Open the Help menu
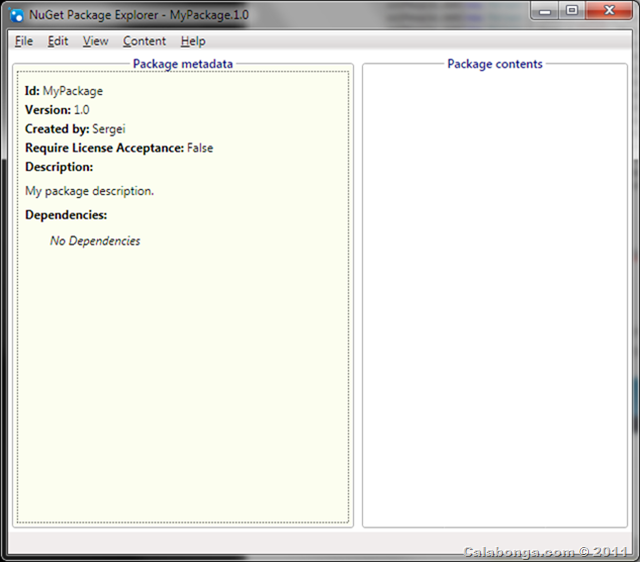This screenshot has height=562, width=640. tap(193, 41)
